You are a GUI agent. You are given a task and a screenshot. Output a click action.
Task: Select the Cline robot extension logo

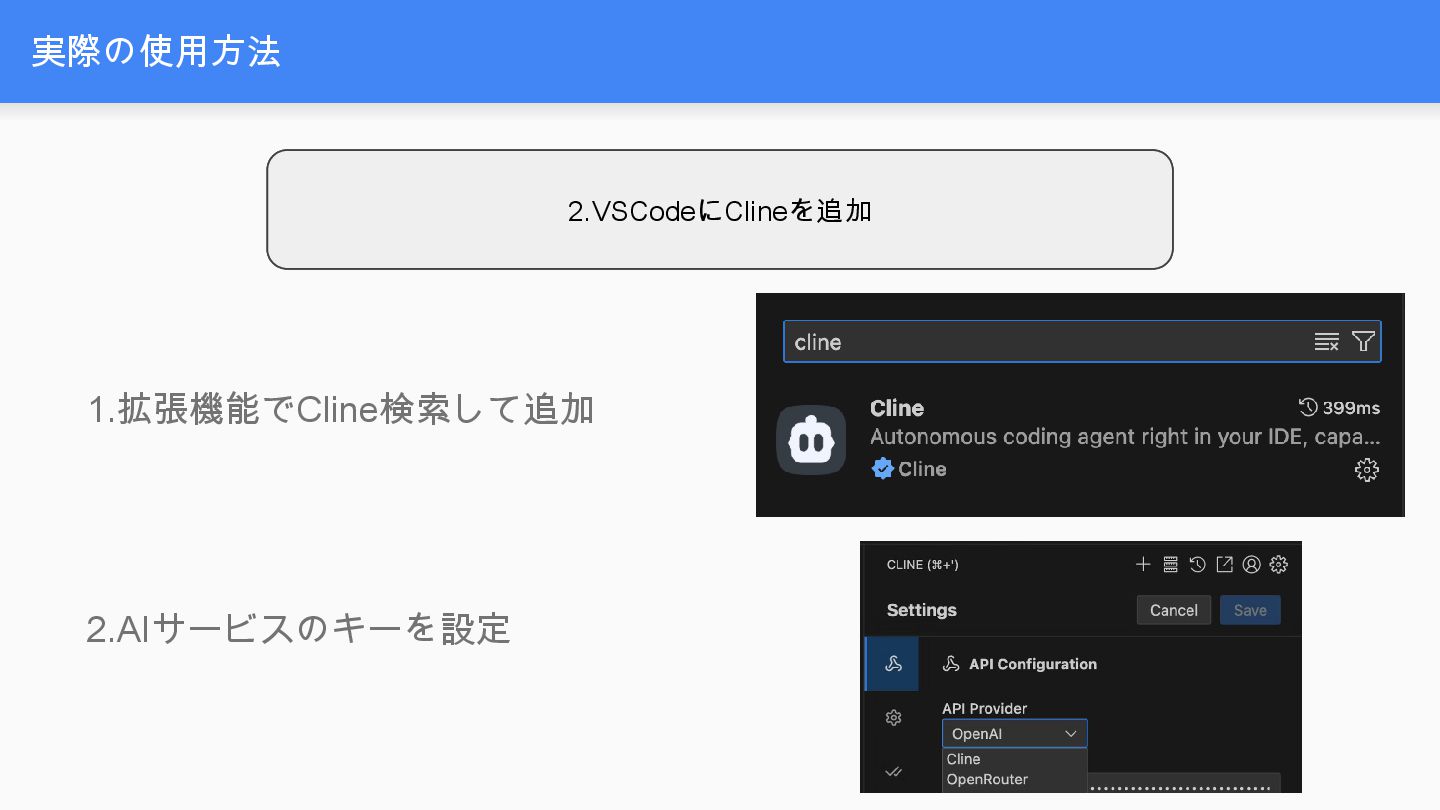(811, 440)
